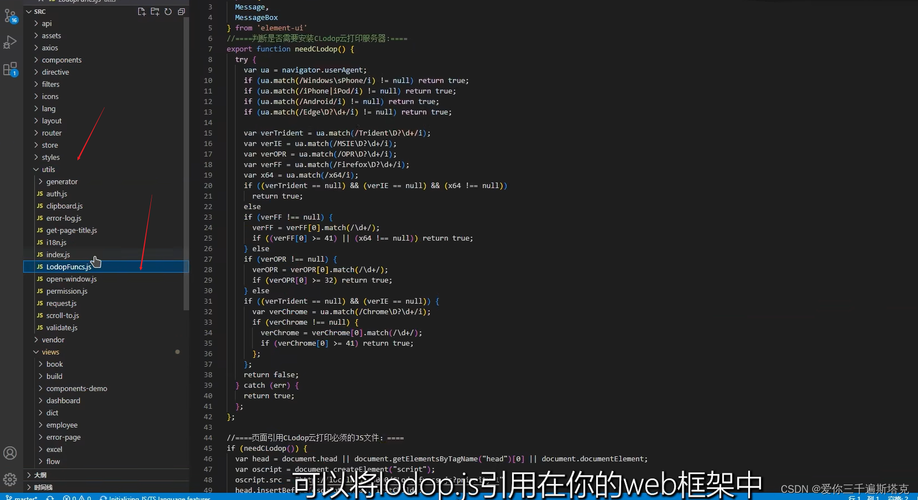Expand the lang folder
This screenshot has width=918, height=500.
(106, 109)
